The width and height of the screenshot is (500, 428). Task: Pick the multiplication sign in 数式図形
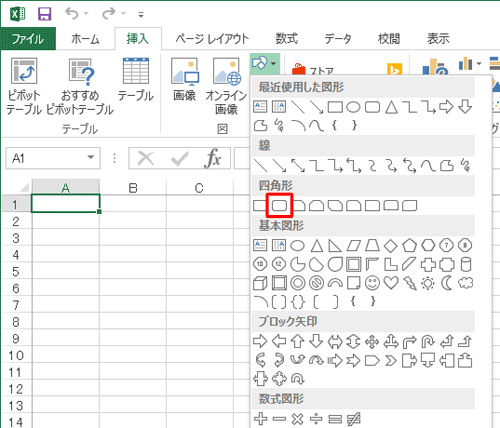[297, 419]
